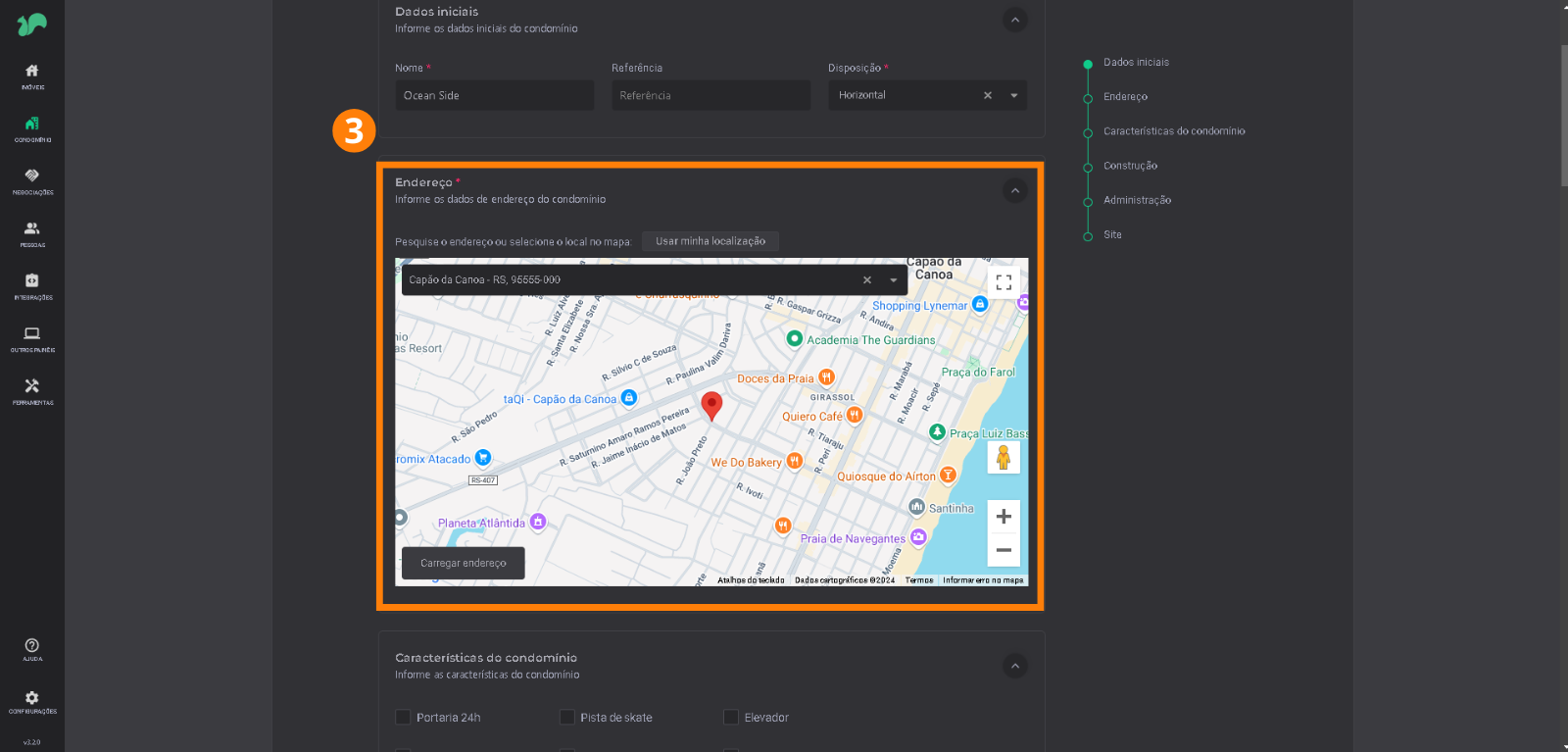
Task: Click the Santinha map marker
Action: coord(916,507)
